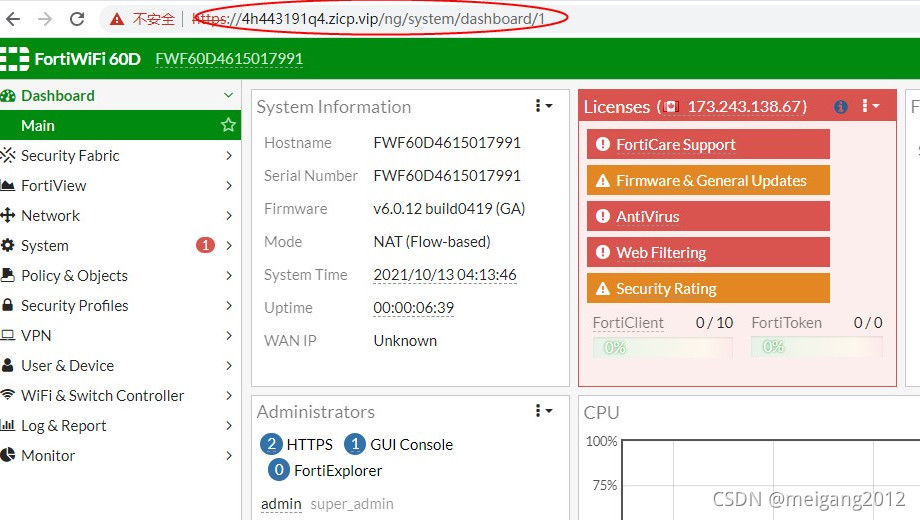The height and width of the screenshot is (520, 920).
Task: Click the Monitor pie chart icon
Action: [8, 455]
